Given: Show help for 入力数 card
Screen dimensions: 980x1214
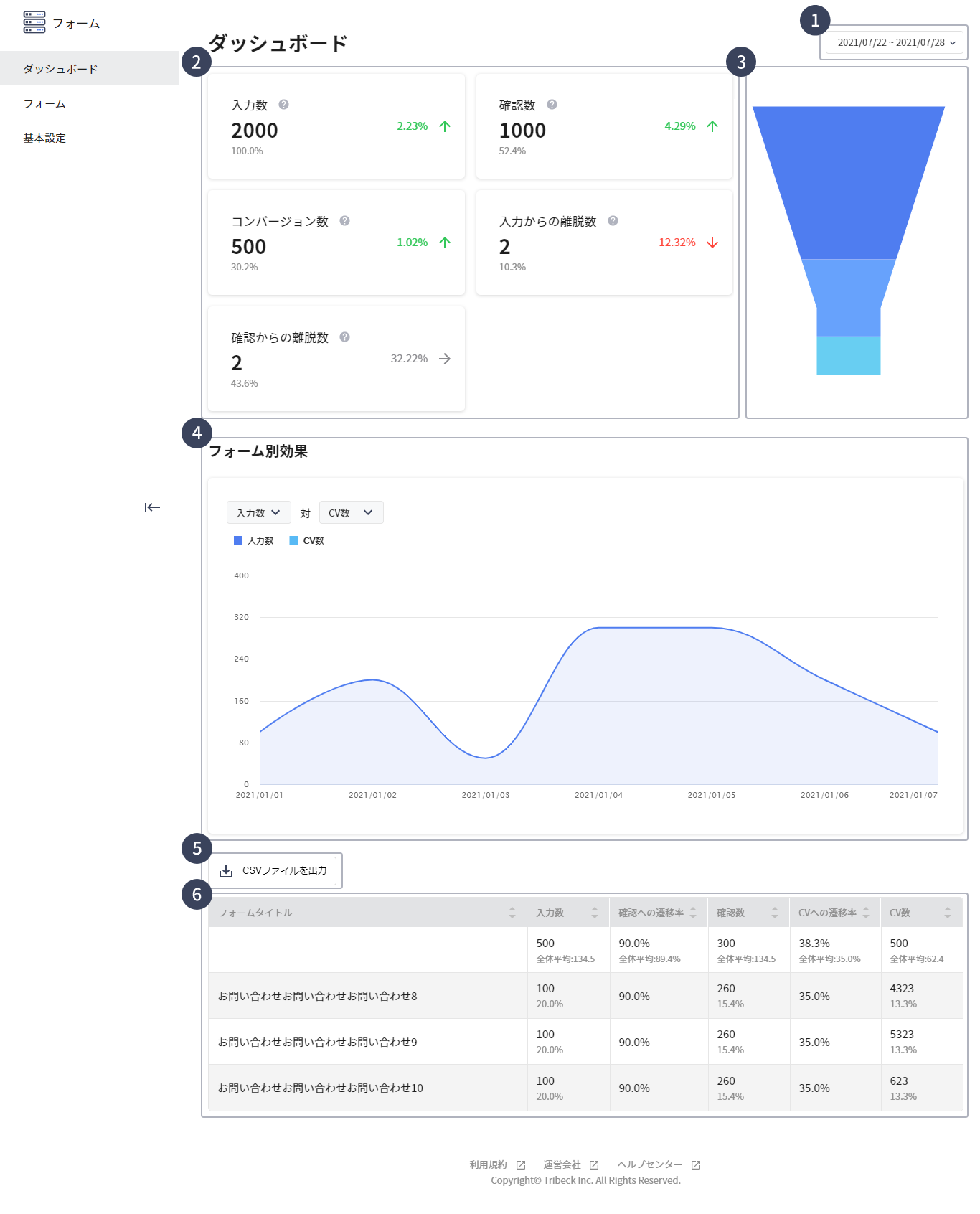Looking at the screenshot, I should tap(284, 105).
